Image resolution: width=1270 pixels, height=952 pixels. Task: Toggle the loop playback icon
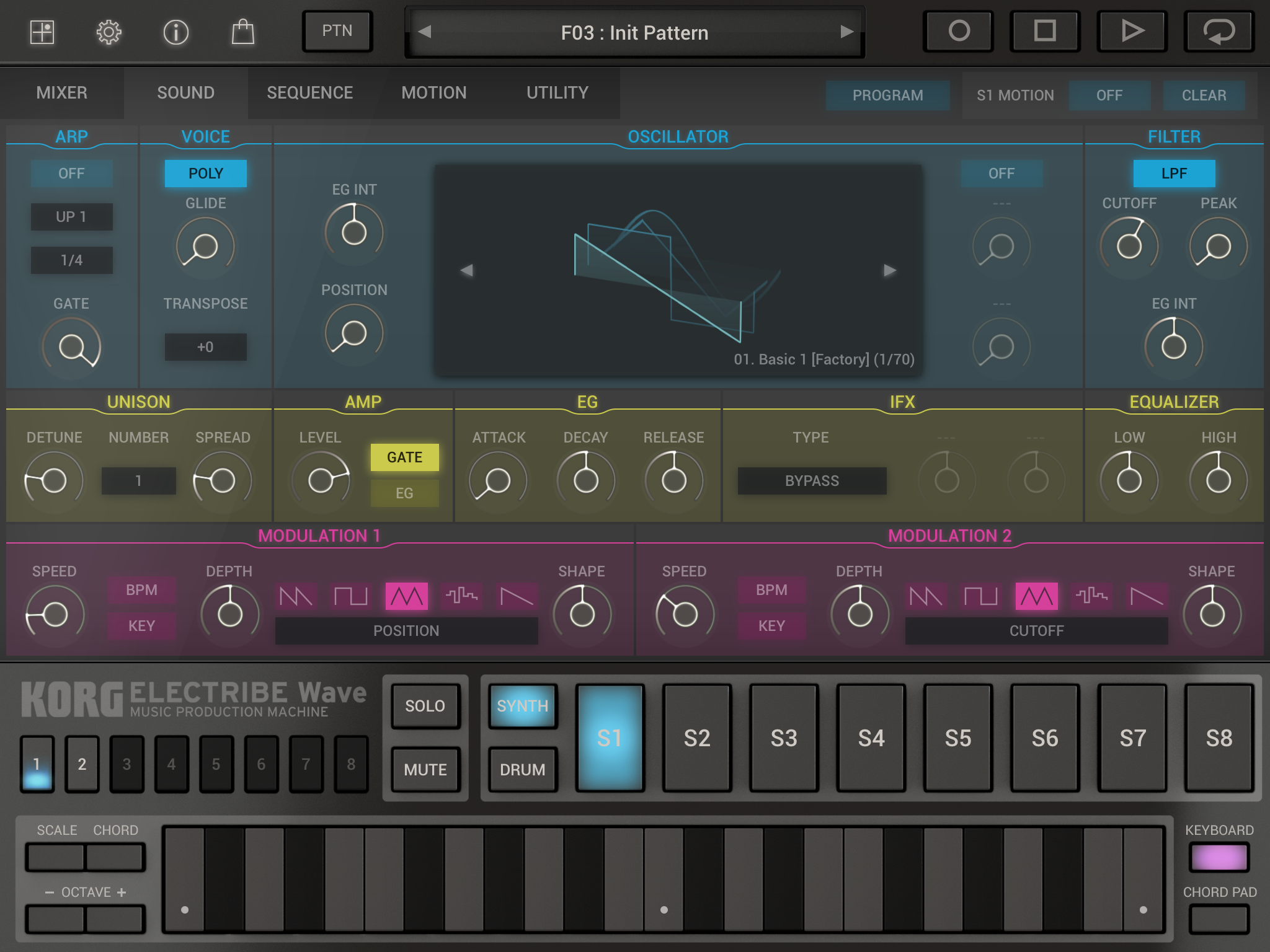point(1219,31)
